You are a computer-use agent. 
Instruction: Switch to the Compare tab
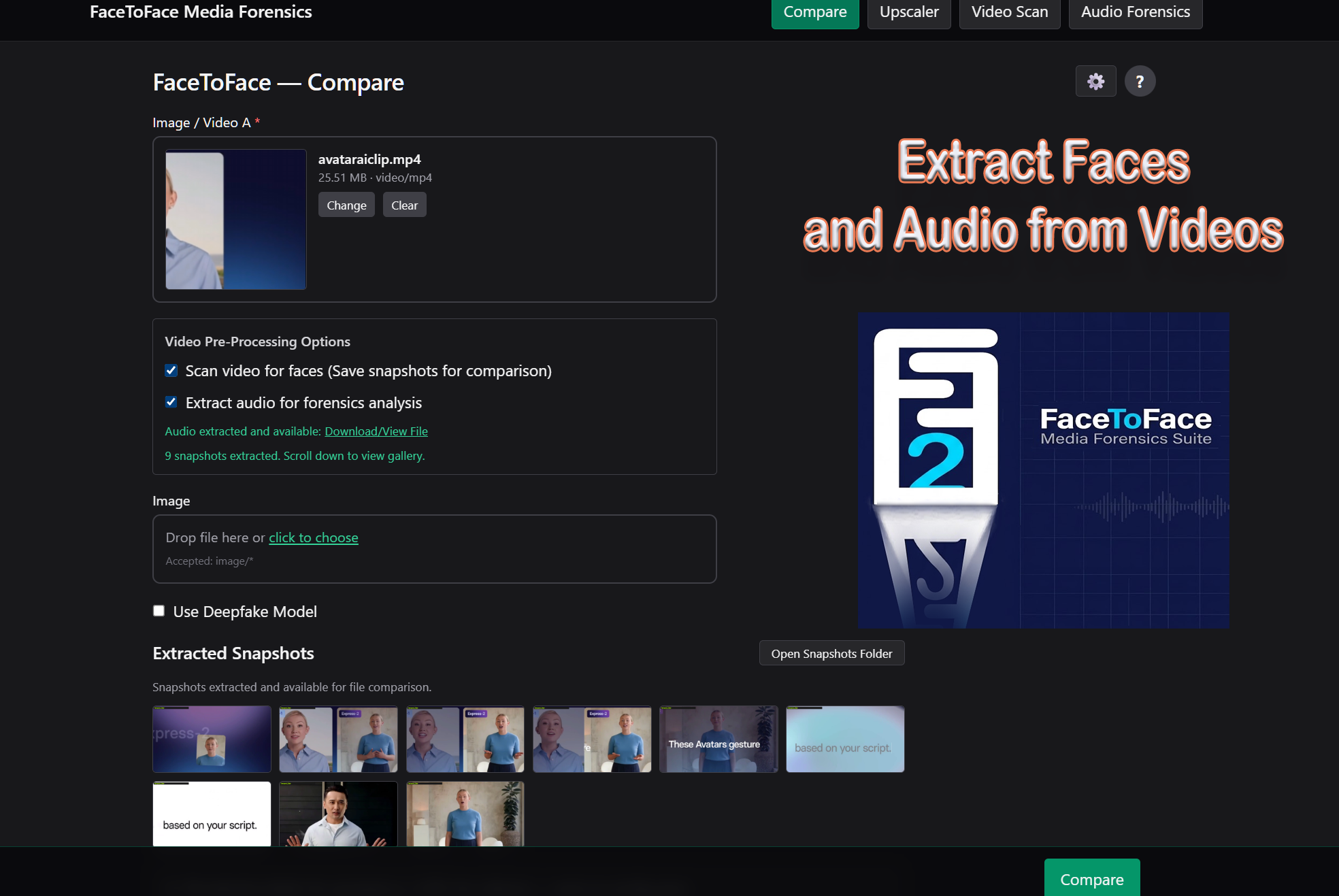point(815,12)
